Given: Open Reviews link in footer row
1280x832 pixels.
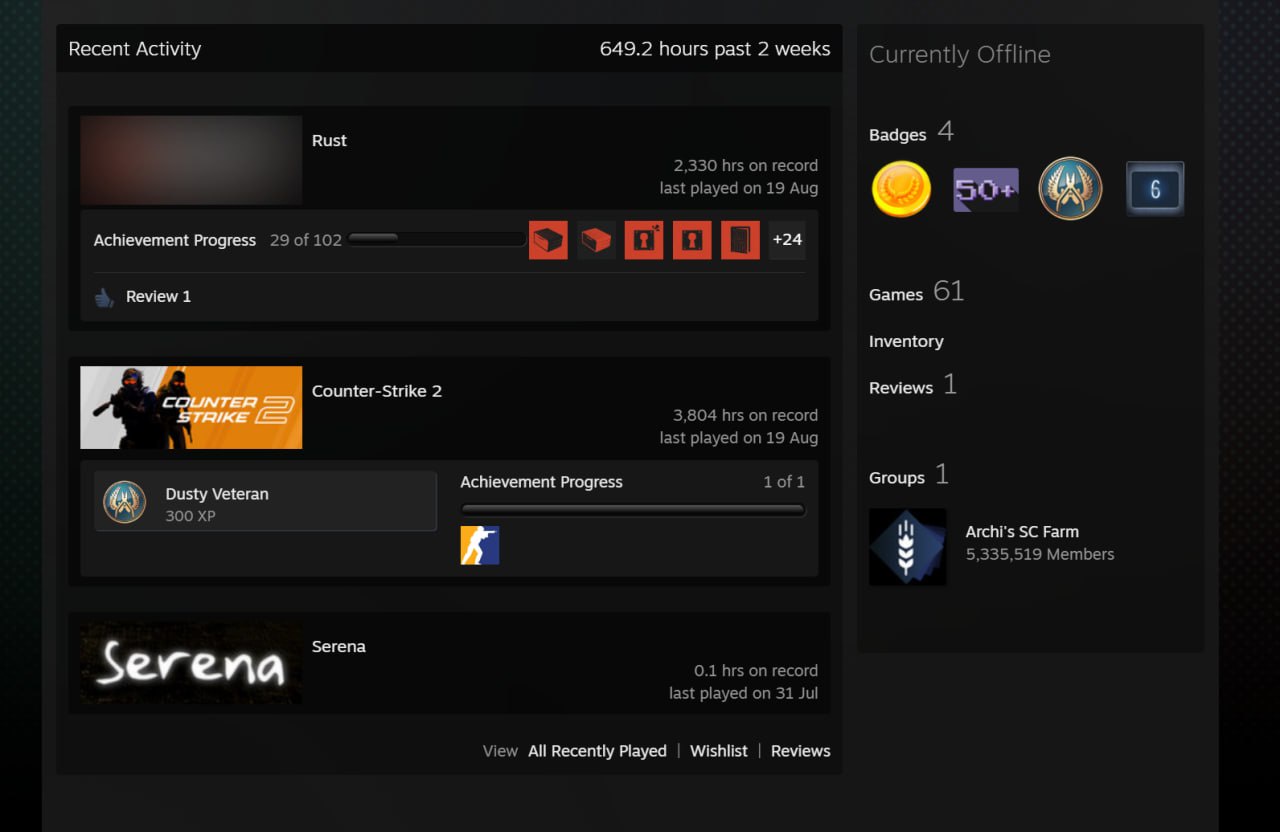Looking at the screenshot, I should [800, 751].
